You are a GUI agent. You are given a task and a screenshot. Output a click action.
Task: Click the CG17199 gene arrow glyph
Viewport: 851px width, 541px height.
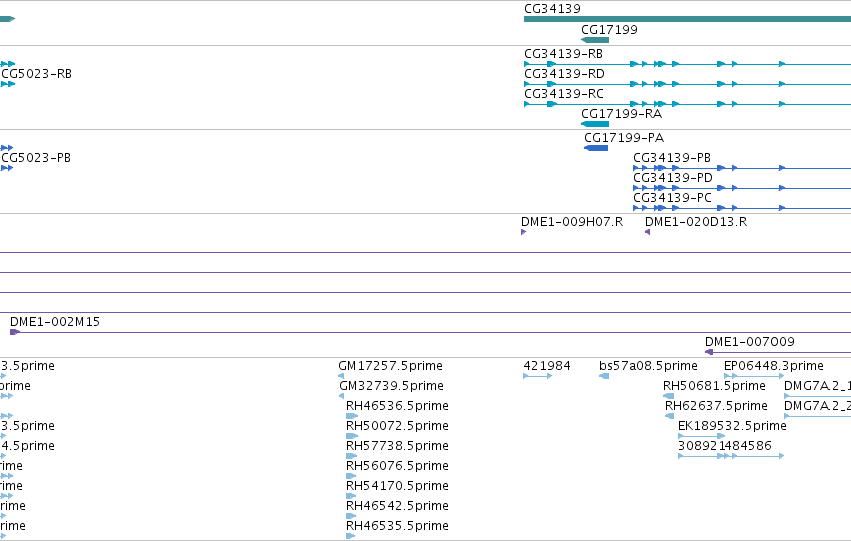(595, 40)
